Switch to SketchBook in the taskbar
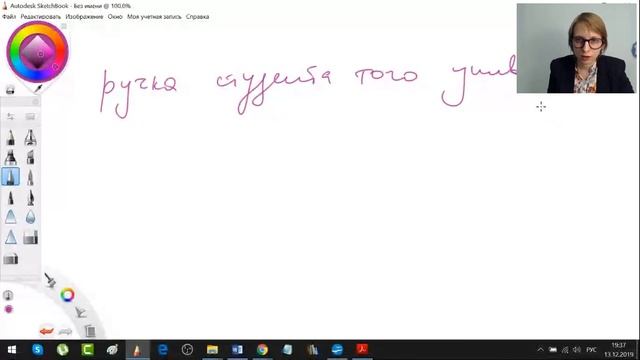Image resolution: width=640 pixels, height=360 pixels. (137, 350)
